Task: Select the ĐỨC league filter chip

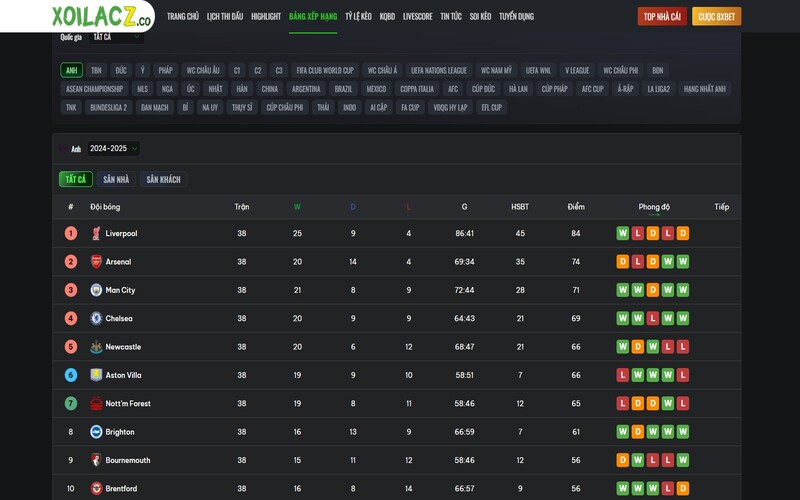Action: click(121, 70)
